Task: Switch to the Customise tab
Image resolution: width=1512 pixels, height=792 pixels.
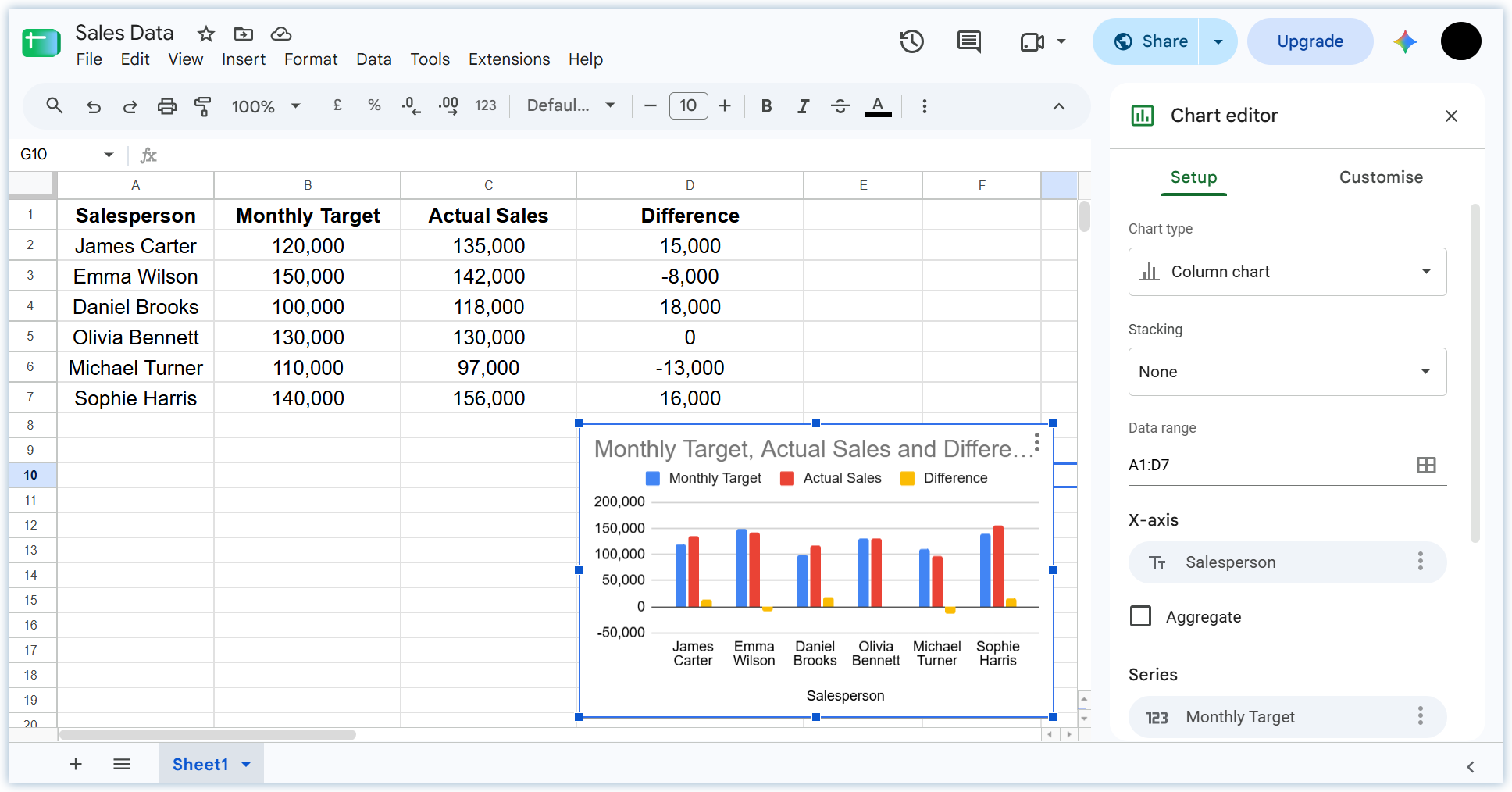Action: [1381, 177]
